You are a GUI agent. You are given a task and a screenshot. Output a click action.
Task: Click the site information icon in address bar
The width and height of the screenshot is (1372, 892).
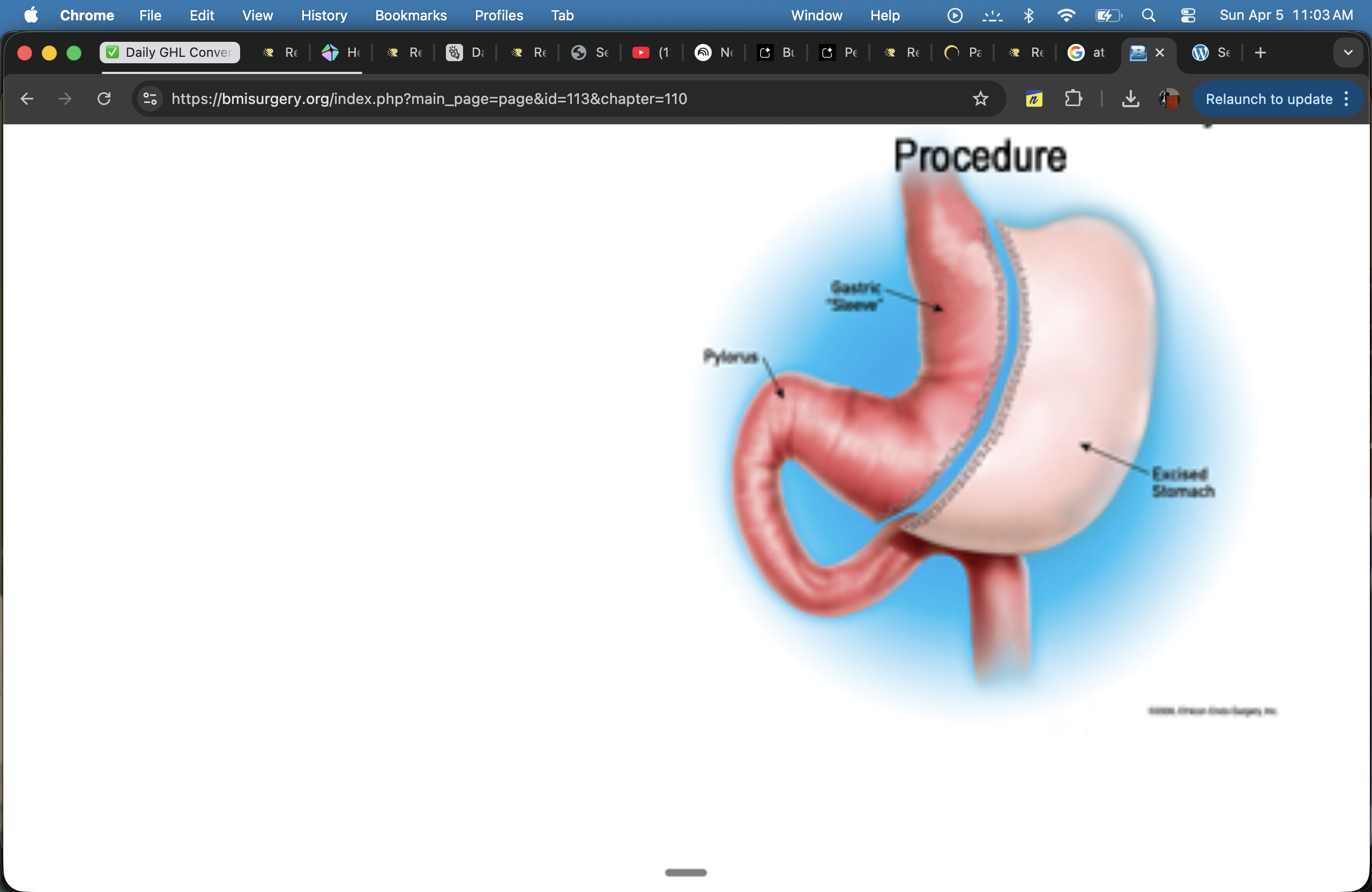point(150,99)
